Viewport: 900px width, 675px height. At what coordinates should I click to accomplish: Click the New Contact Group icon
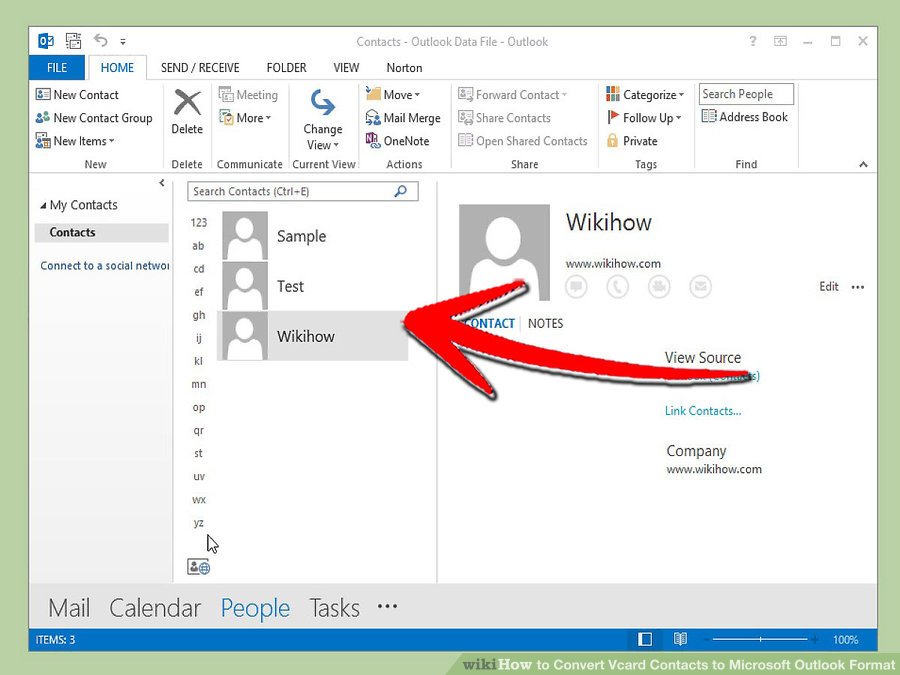pyautogui.click(x=43, y=118)
